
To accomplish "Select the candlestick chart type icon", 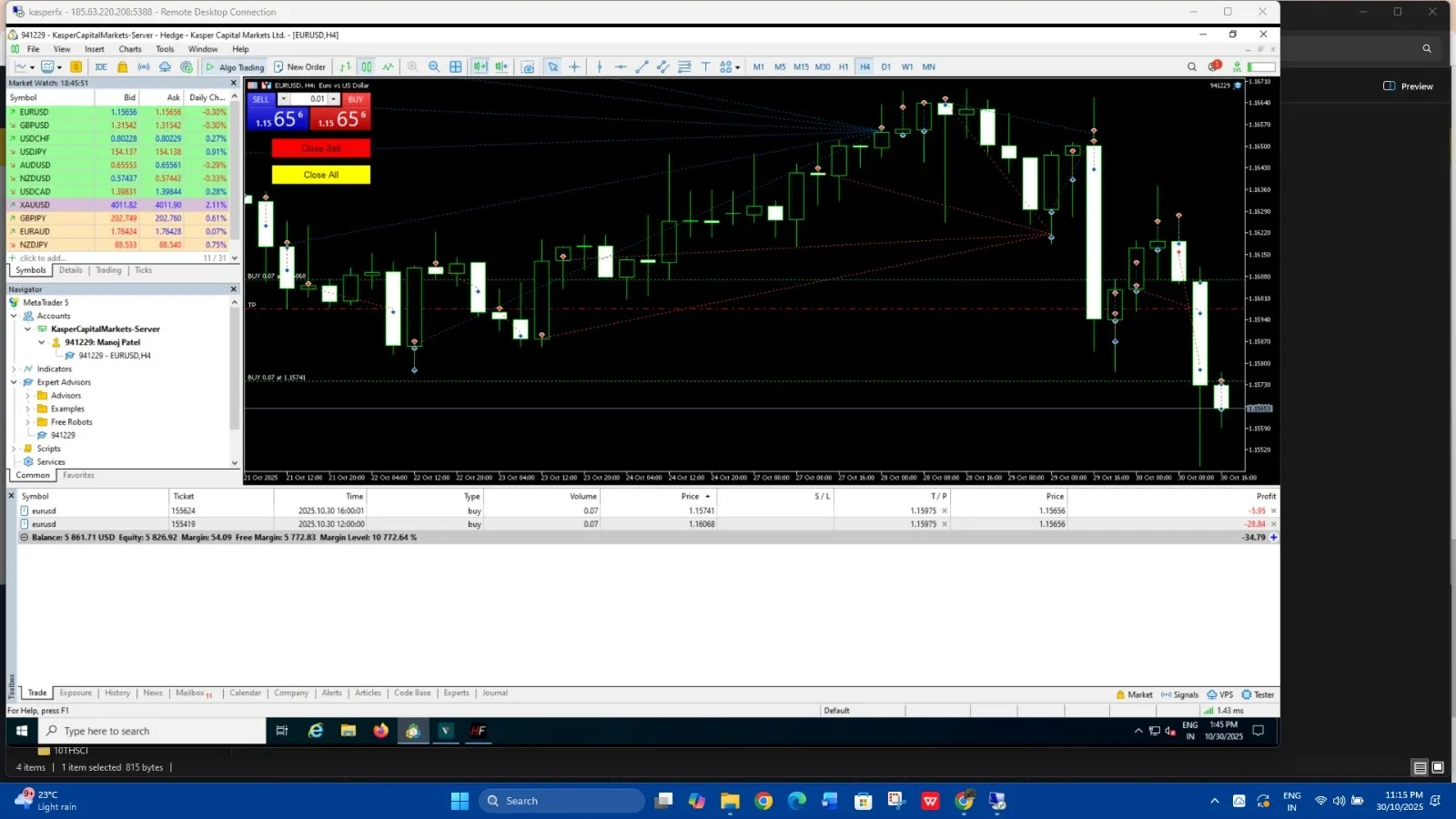I will point(366,67).
